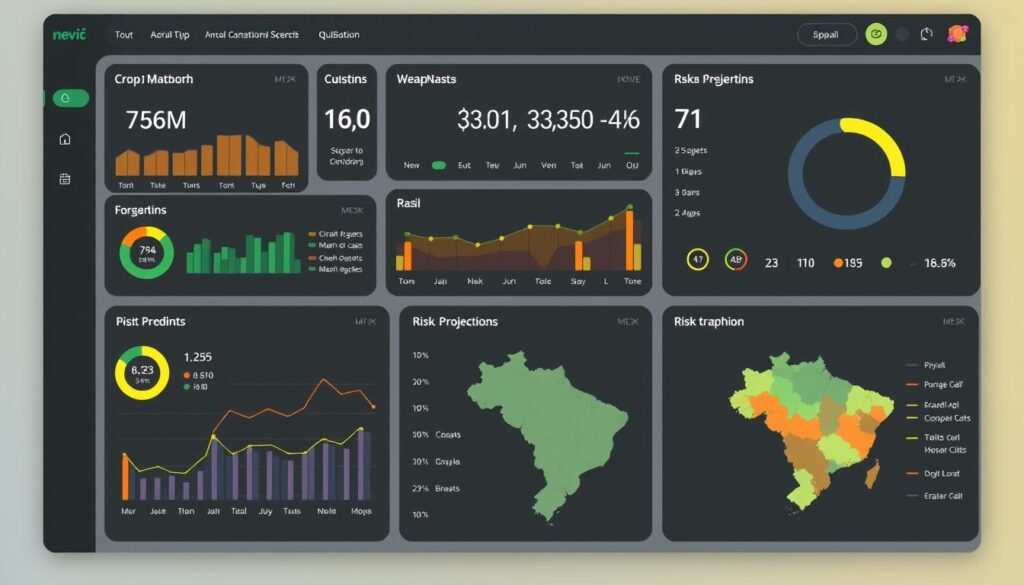The image size is (1024, 585).
Task: Select the green water-drop icon in the sidebar
Action: click(x=64, y=97)
